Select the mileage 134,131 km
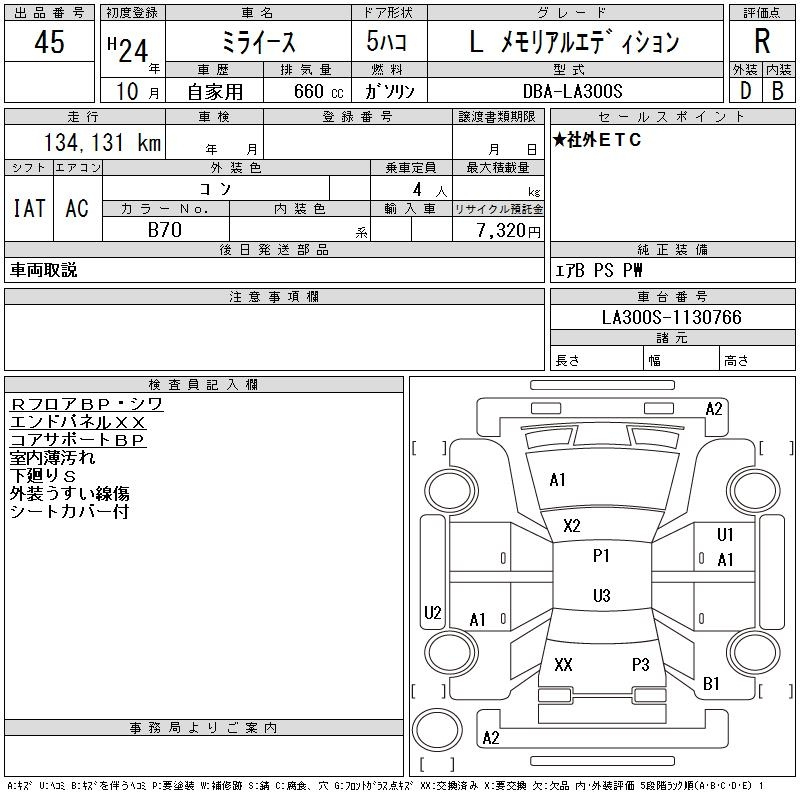Viewport: 800px width, 800px height. click(103, 142)
